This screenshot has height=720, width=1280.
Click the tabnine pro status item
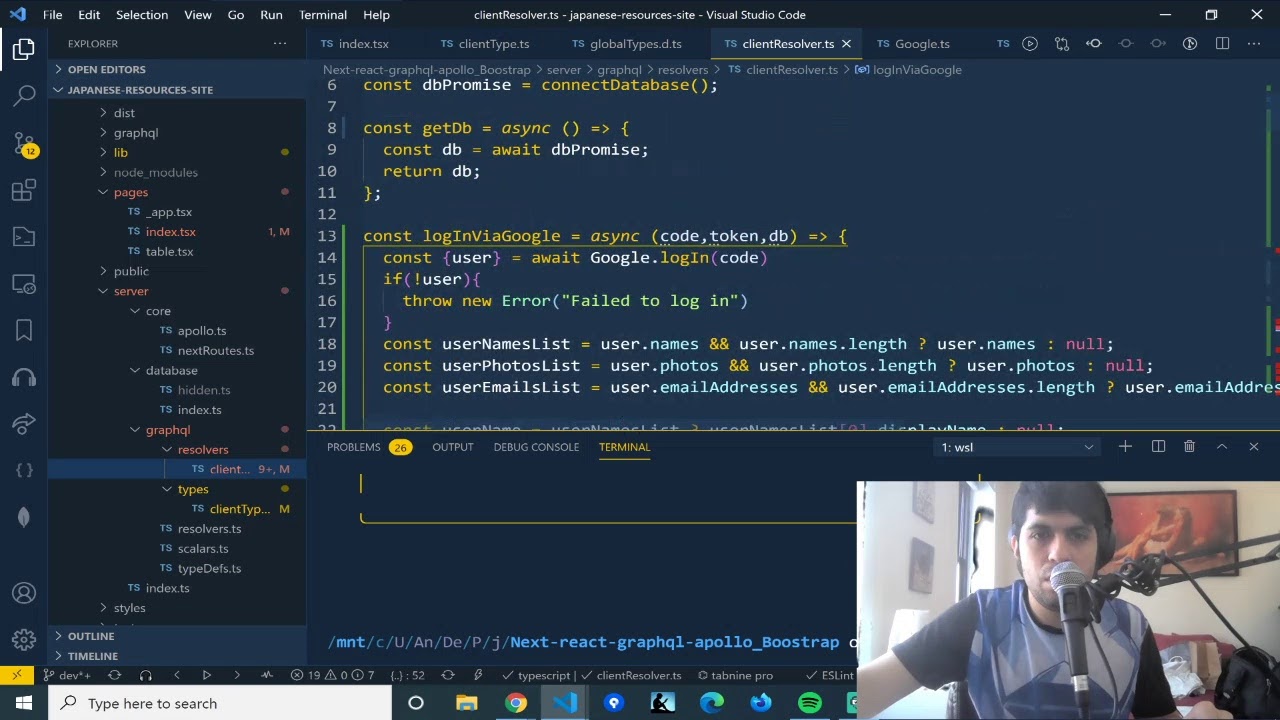tap(735, 675)
